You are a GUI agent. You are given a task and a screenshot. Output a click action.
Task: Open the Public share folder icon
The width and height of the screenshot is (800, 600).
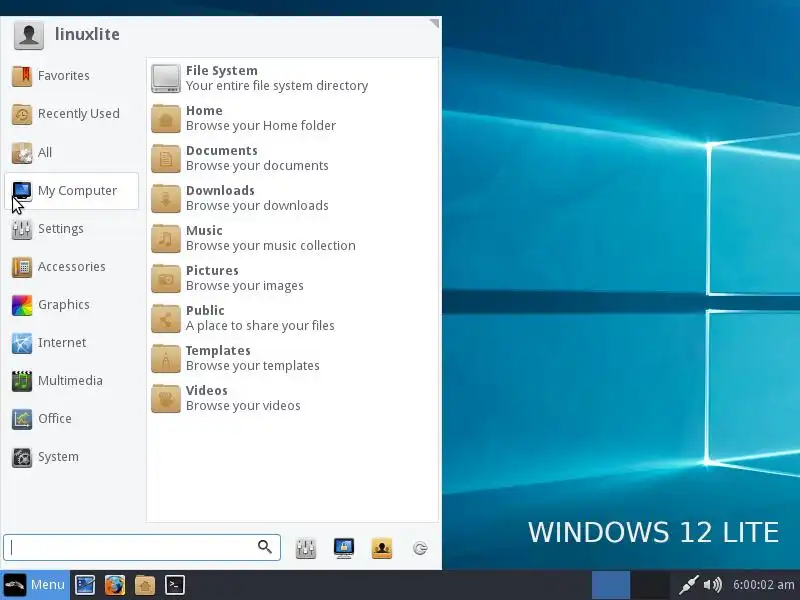click(x=166, y=318)
